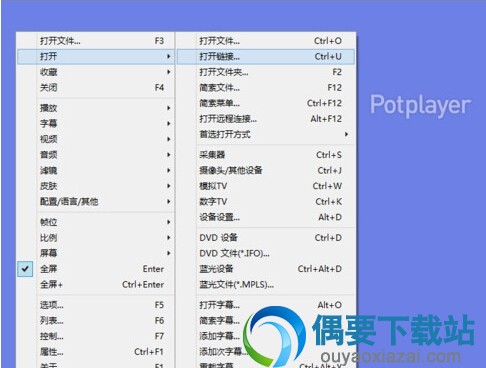Expand 首选打开方式 submenu
The width and height of the screenshot is (486, 368).
(265, 134)
